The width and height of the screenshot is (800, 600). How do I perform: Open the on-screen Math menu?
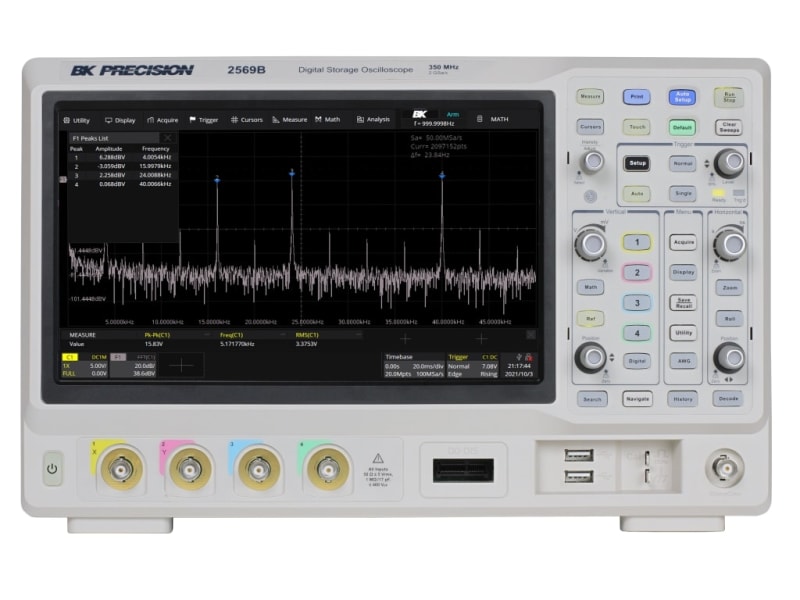328,119
